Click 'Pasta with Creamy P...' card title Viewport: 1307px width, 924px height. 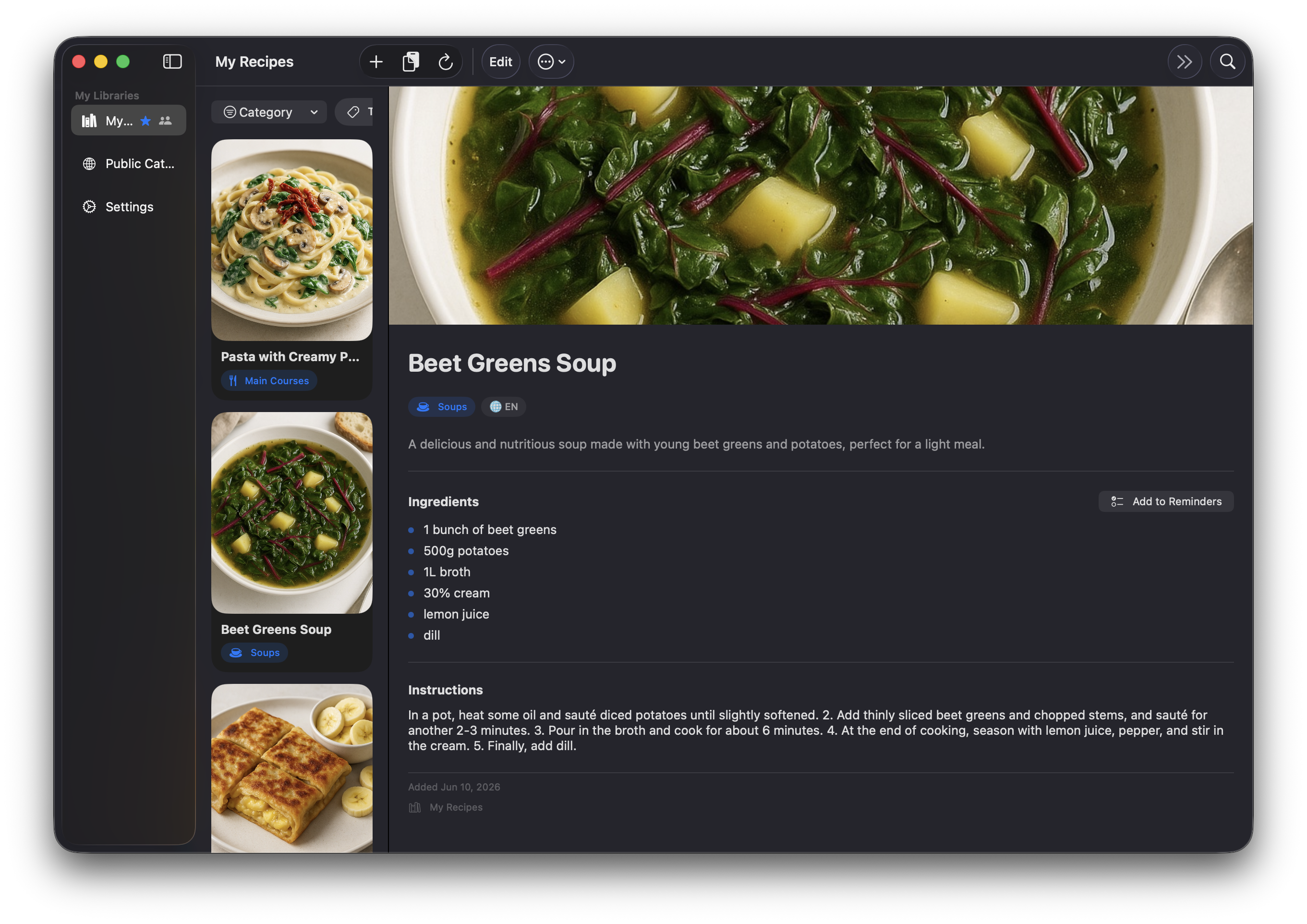pos(290,356)
